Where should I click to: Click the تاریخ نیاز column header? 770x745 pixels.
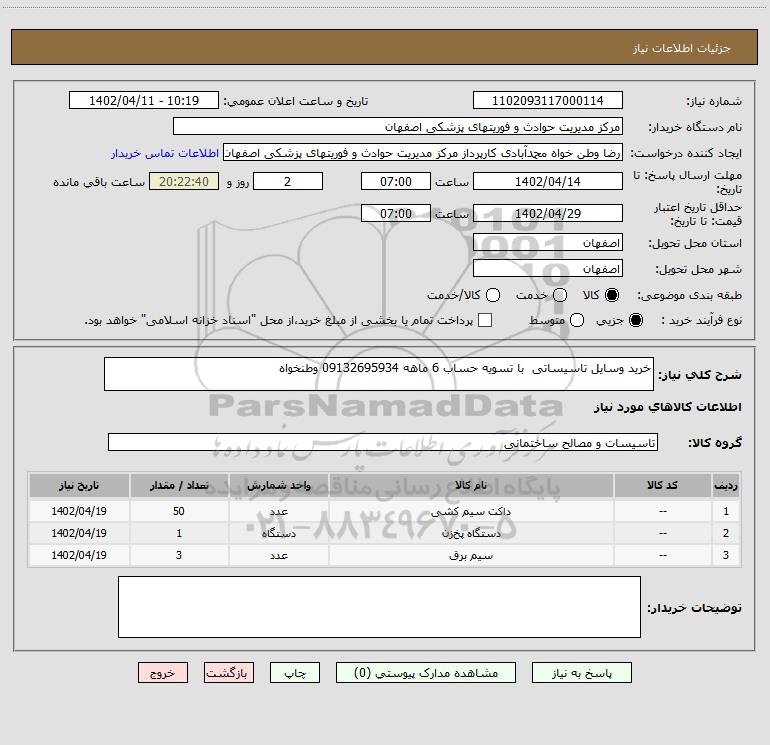pyautogui.click(x=79, y=486)
